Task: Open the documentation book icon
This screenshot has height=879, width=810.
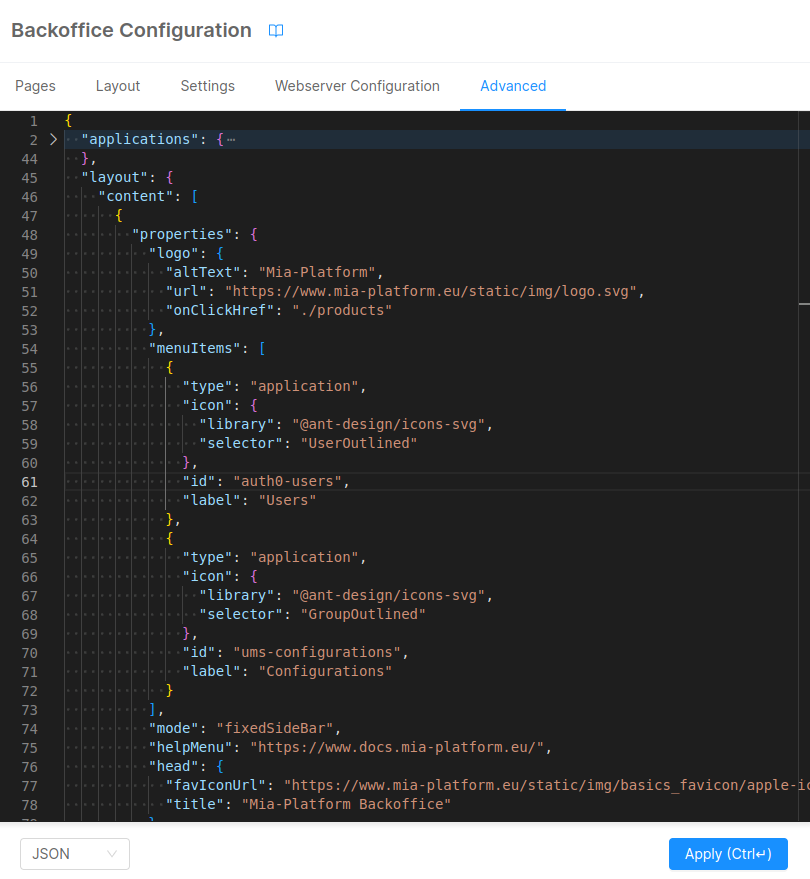Action: [x=276, y=31]
